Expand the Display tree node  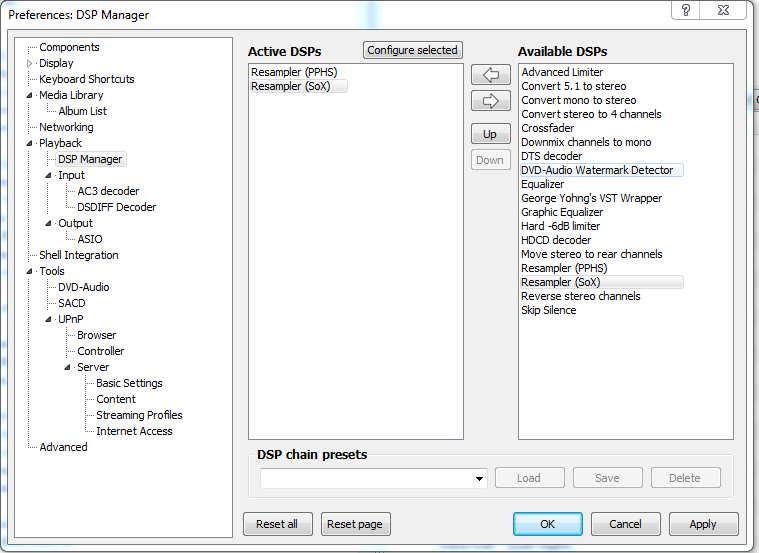pos(30,63)
